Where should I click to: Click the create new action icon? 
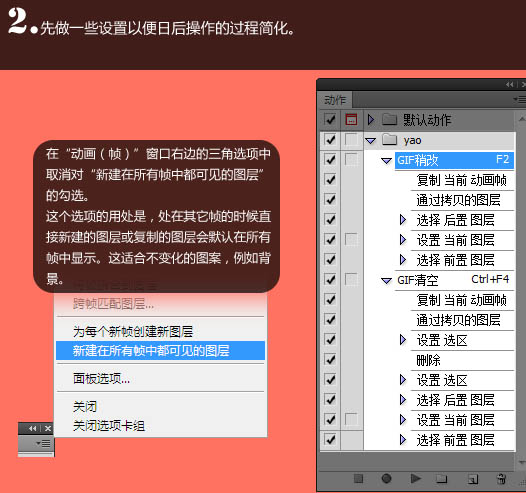pyautogui.click(x=473, y=479)
